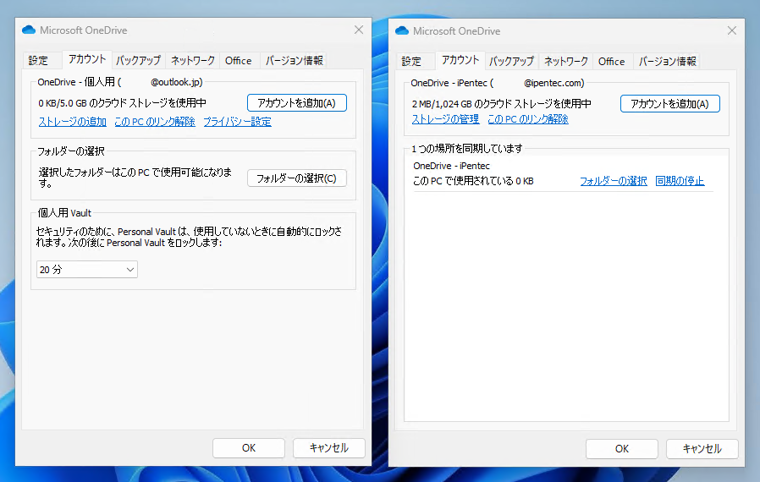Confirm with OK in the left window
Screen dimensions: 760x482
(x=249, y=448)
